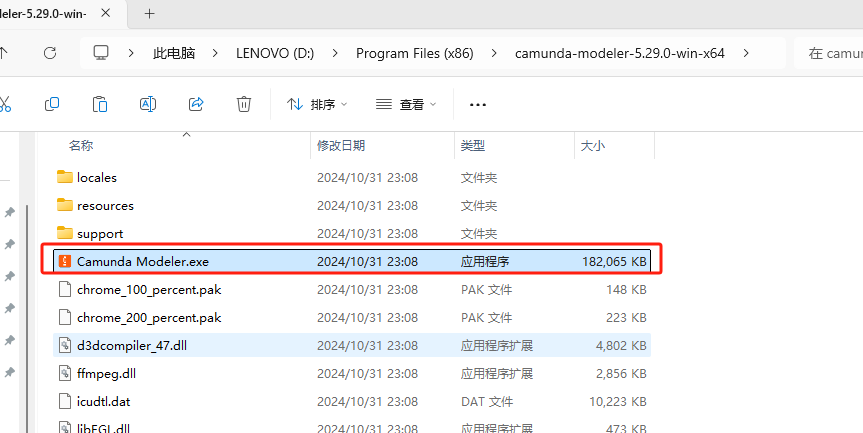Click size 4,802 KB of d3dcompiler_47.dll
Viewport: 863px width, 433px height.
pos(621,346)
